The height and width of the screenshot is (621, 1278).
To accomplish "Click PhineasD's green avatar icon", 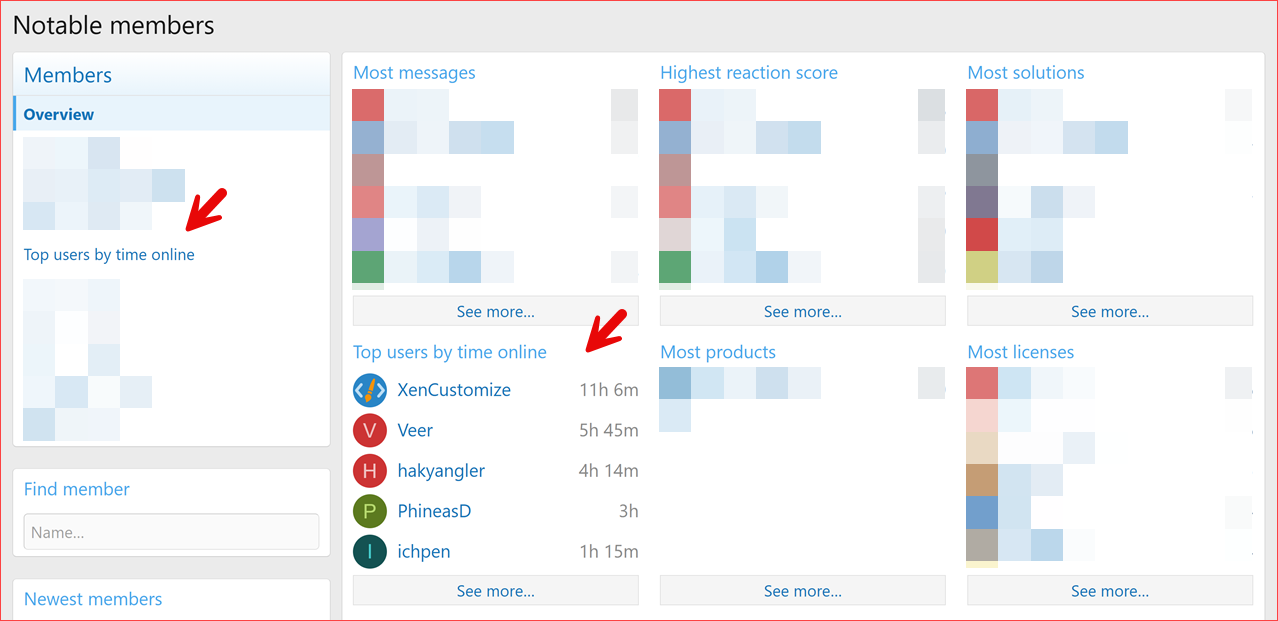I will pos(369,511).
